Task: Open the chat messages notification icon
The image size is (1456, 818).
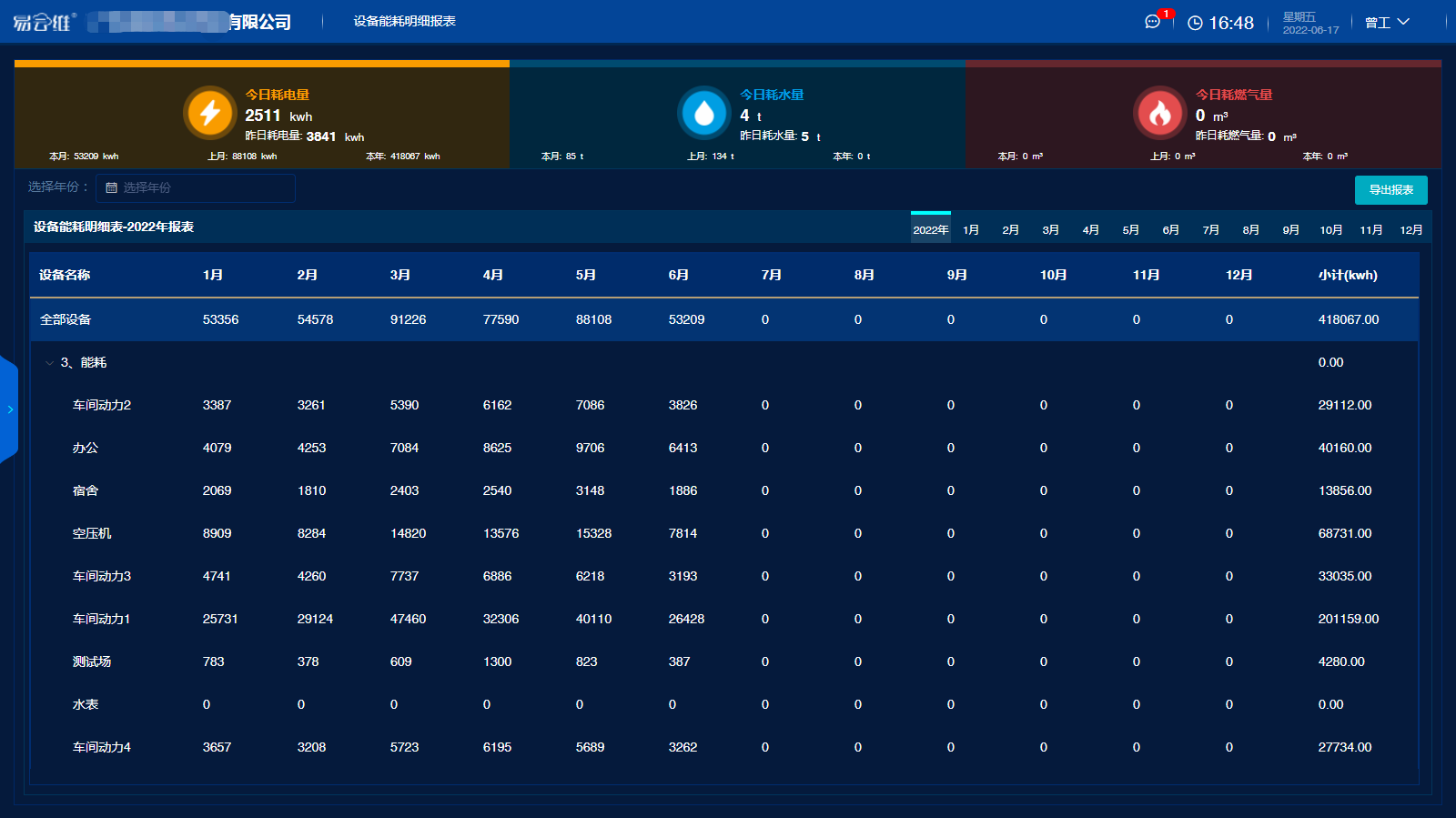Action: coord(1153,22)
